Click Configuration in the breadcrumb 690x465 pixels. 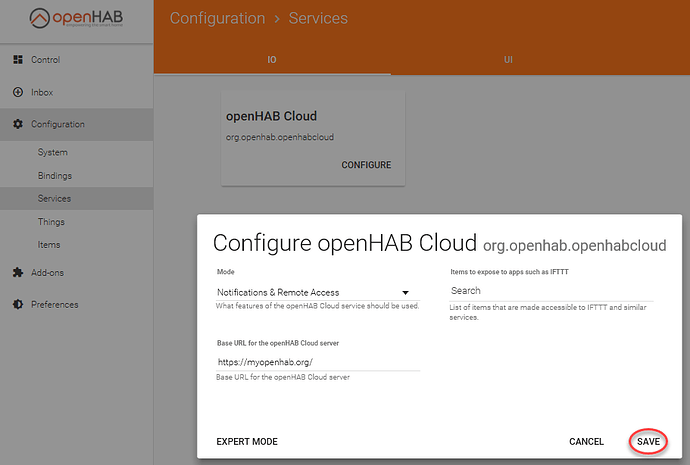click(x=217, y=18)
